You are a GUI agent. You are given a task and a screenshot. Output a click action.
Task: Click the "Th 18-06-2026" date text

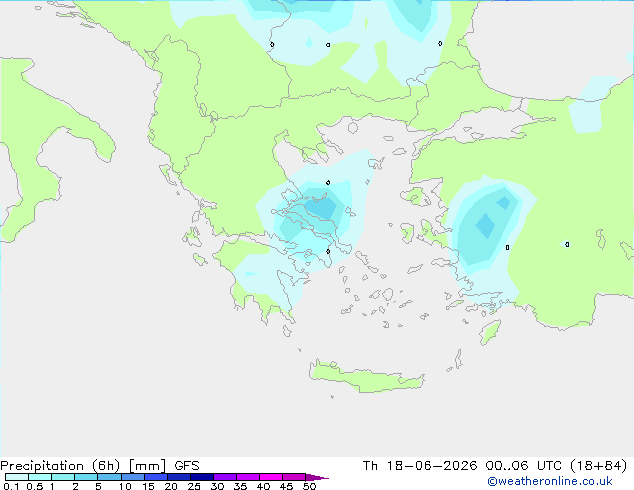(x=420, y=466)
